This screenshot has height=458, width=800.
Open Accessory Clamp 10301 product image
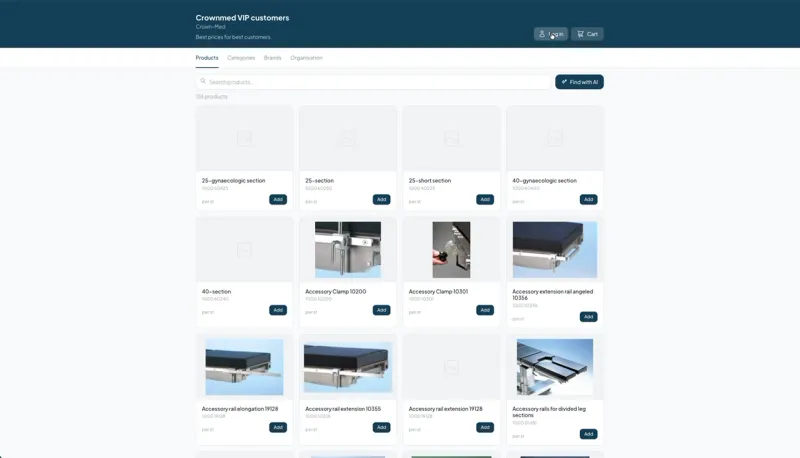(452, 249)
